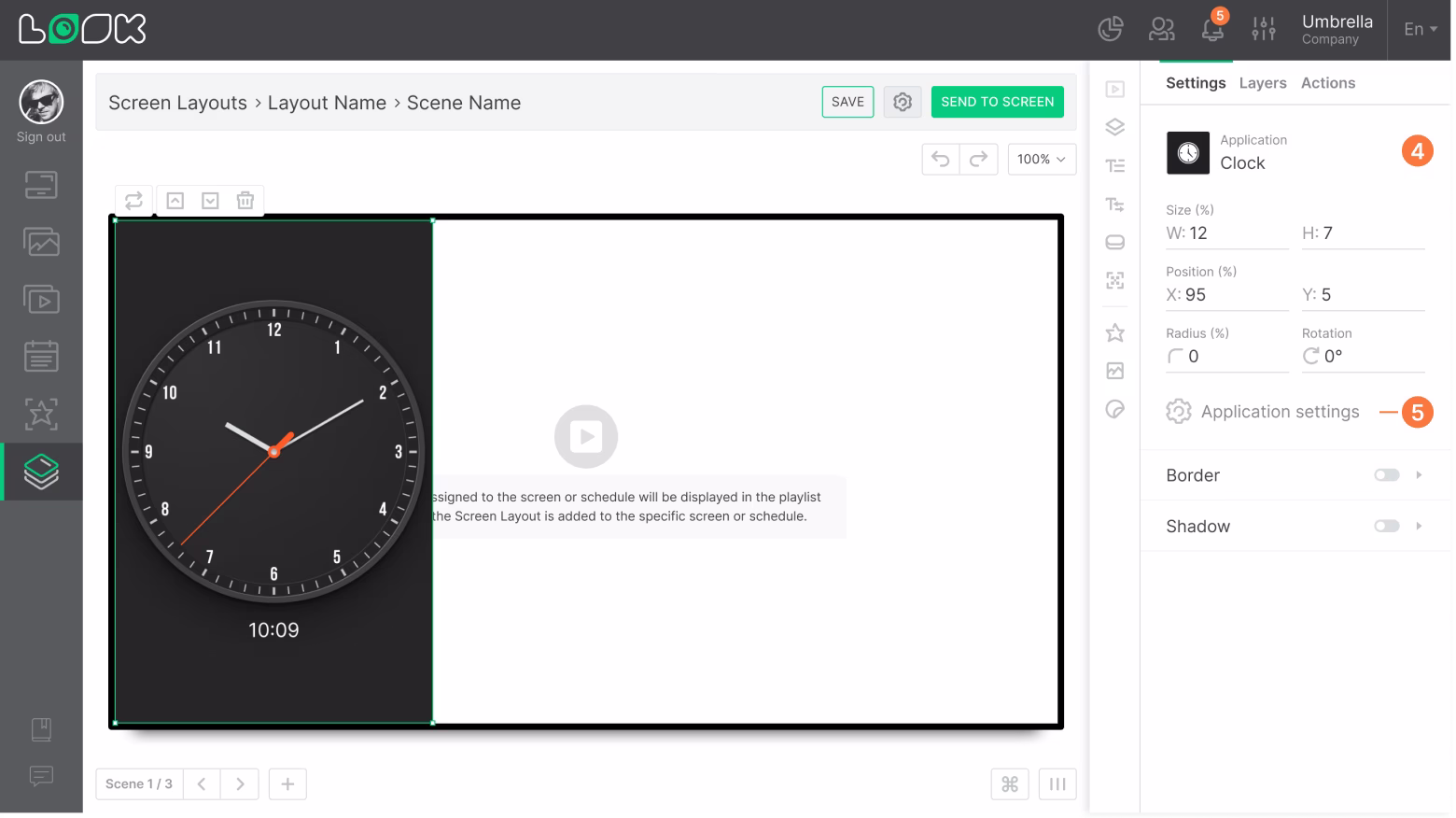Open schedules calendar in sidebar
Screen dimensions: 1456x818
coord(41,356)
